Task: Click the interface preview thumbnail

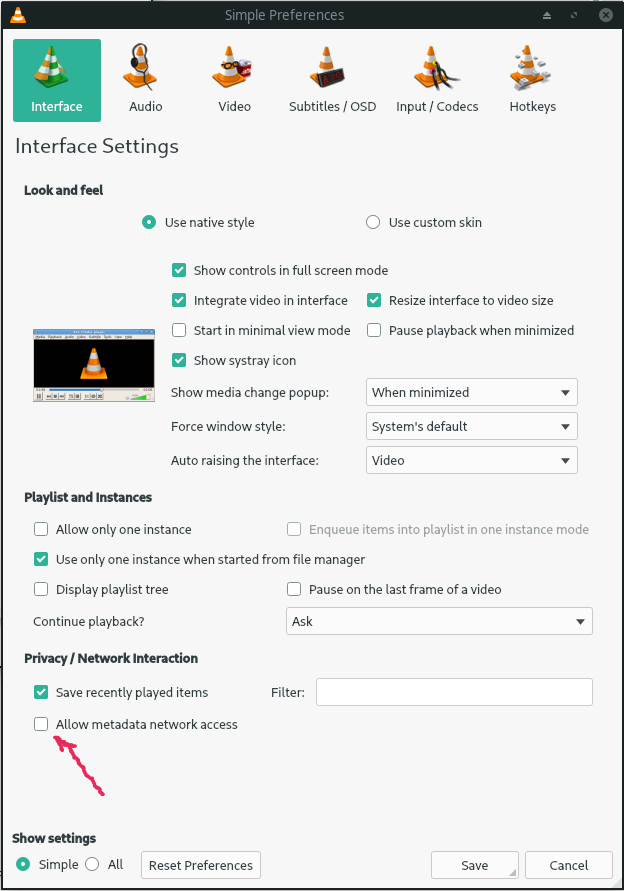Action: pos(94,365)
